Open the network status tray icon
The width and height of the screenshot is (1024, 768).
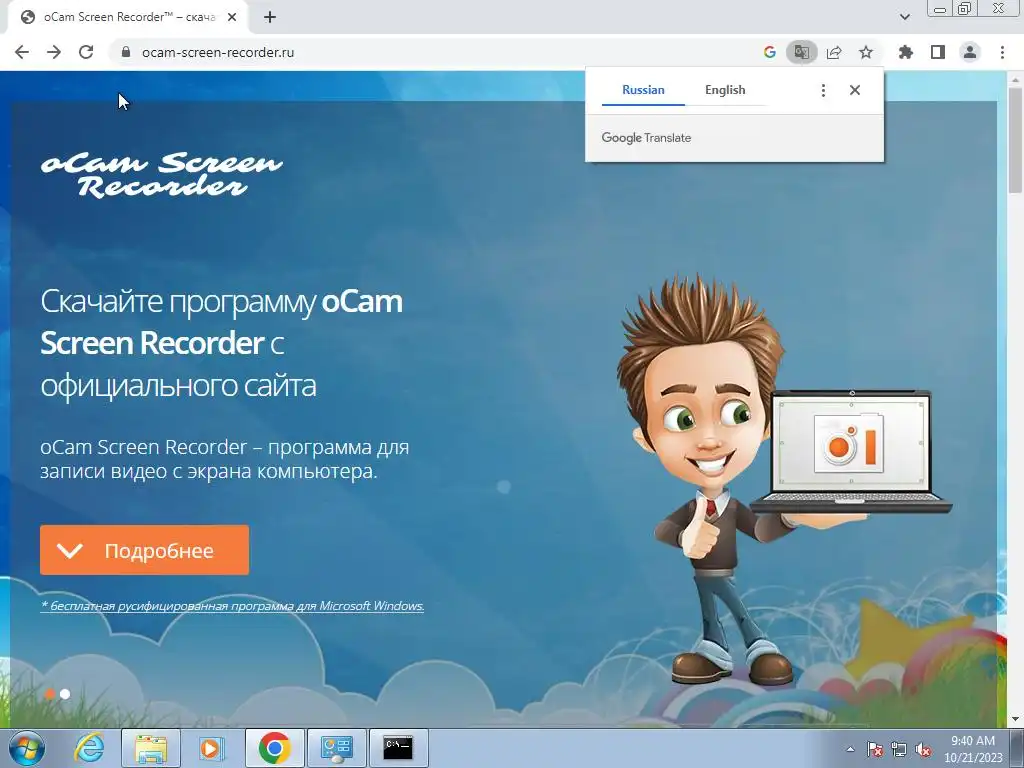point(899,749)
